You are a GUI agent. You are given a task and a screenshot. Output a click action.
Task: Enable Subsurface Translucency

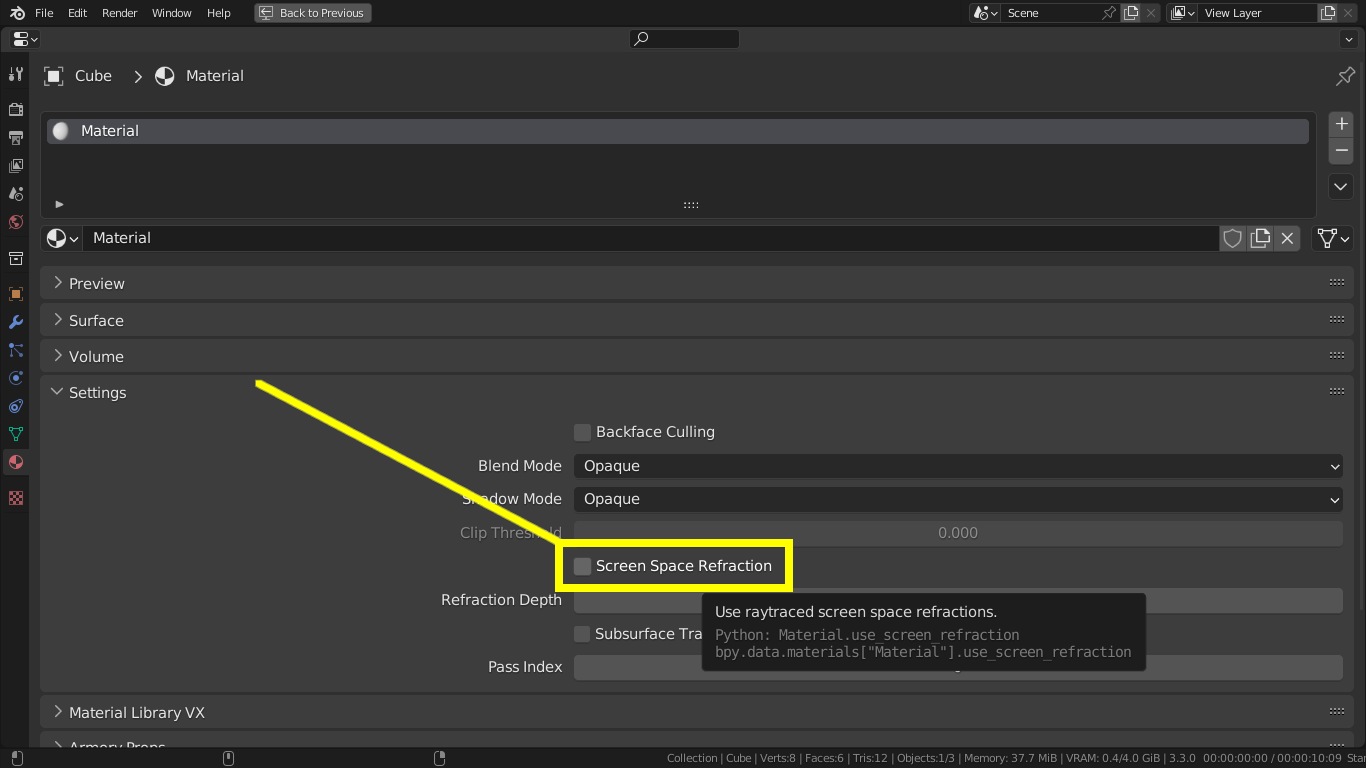(x=582, y=633)
